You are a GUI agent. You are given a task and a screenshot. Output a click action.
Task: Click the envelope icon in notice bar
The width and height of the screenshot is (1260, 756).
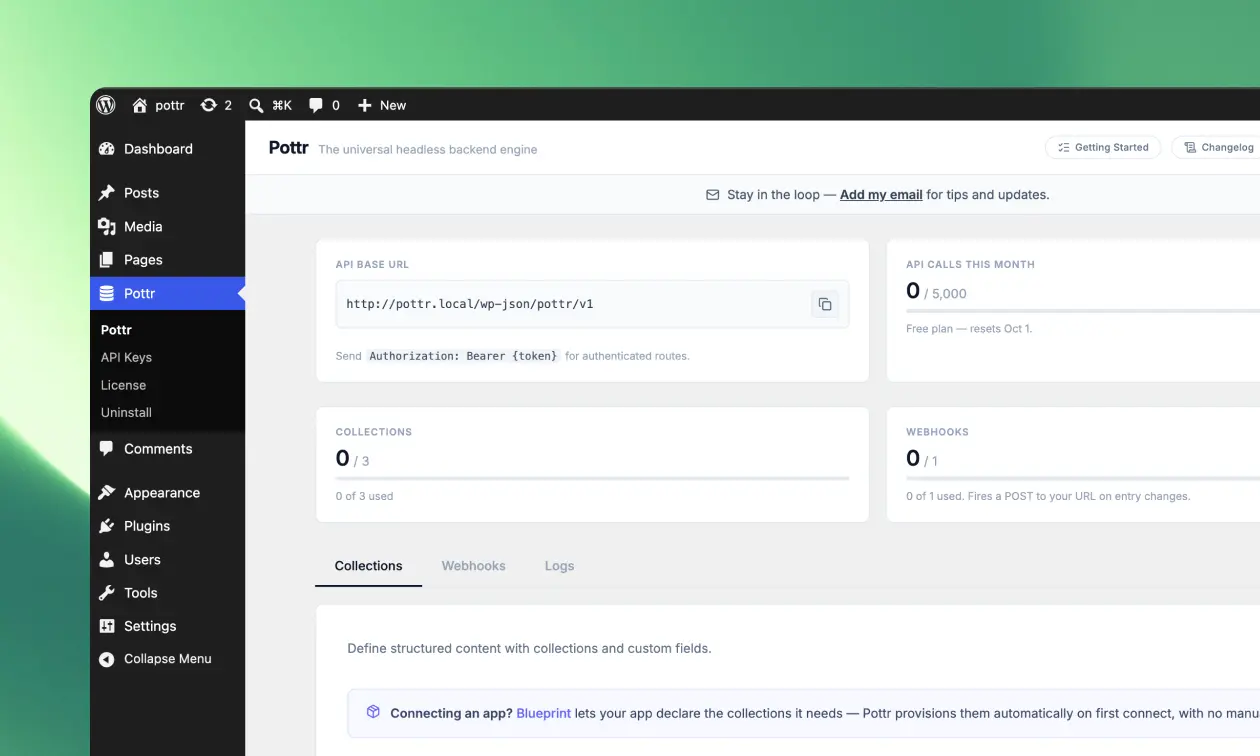[713, 195]
